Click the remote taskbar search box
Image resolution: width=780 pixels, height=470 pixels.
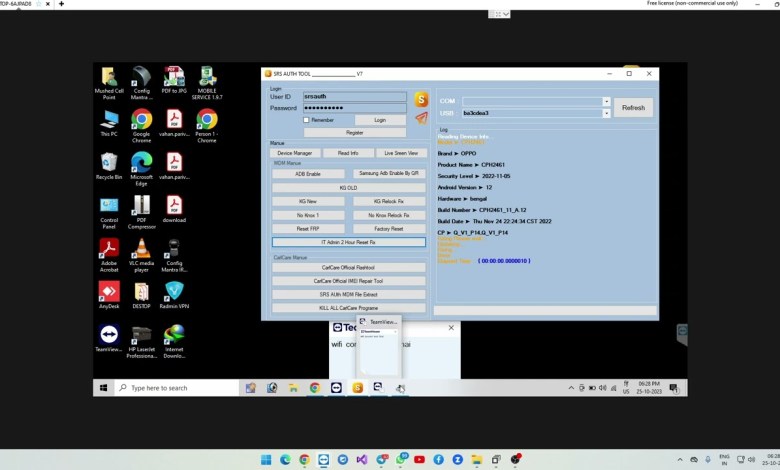176,387
